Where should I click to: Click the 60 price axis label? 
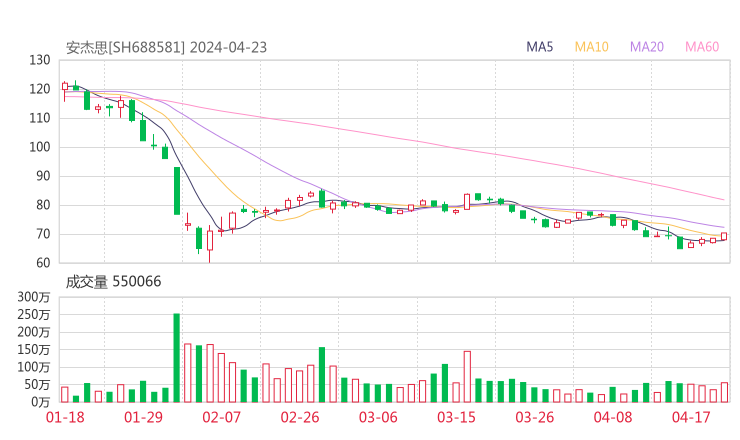click(x=43, y=262)
